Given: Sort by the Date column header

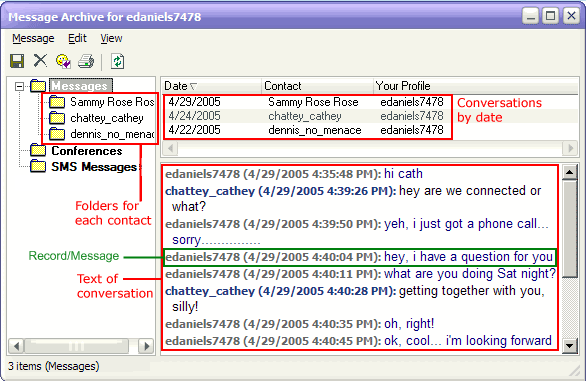Looking at the screenshot, I should pyautogui.click(x=211, y=86).
